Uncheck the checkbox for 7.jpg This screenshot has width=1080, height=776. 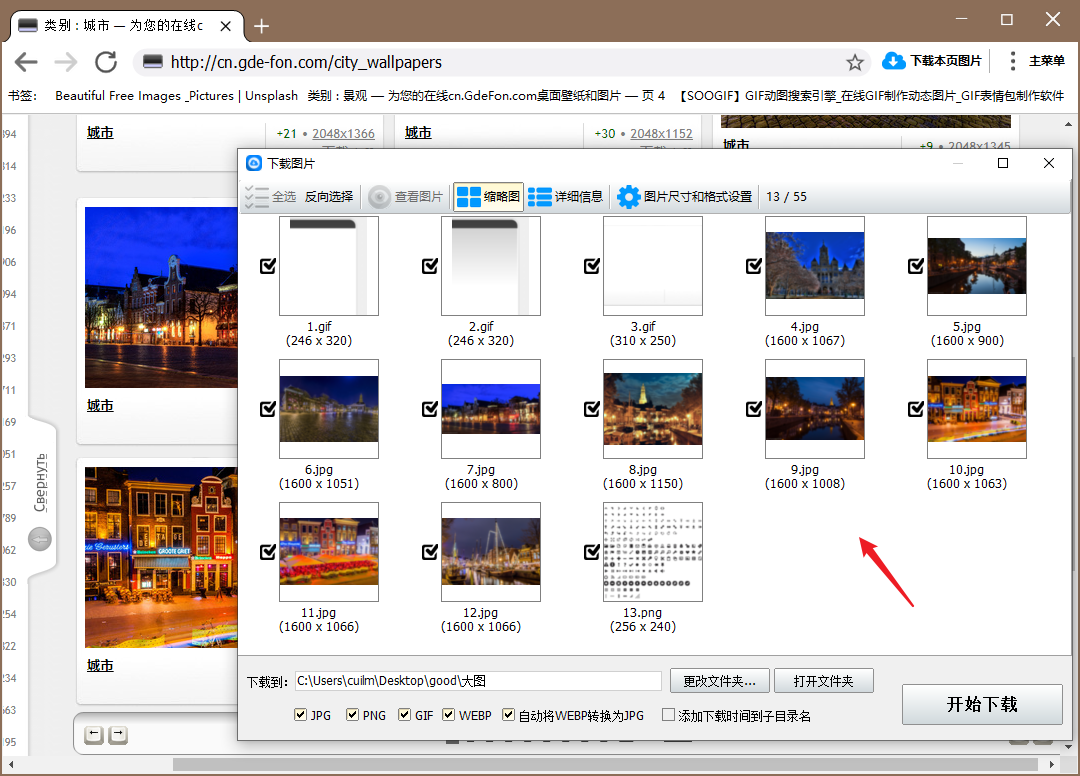pos(430,409)
